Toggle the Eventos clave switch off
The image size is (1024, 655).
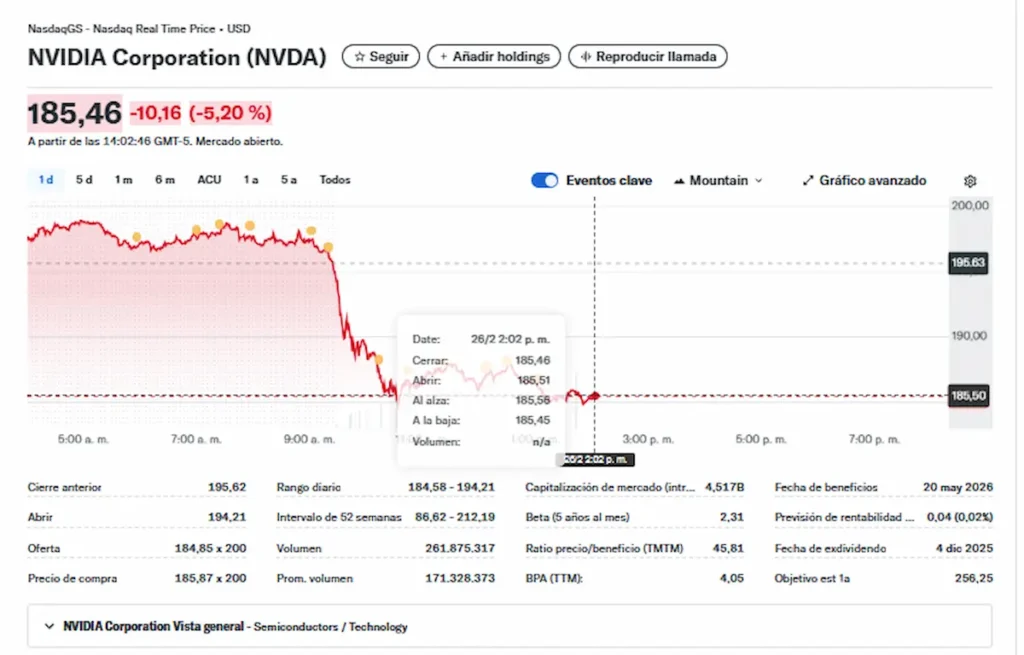coord(545,181)
